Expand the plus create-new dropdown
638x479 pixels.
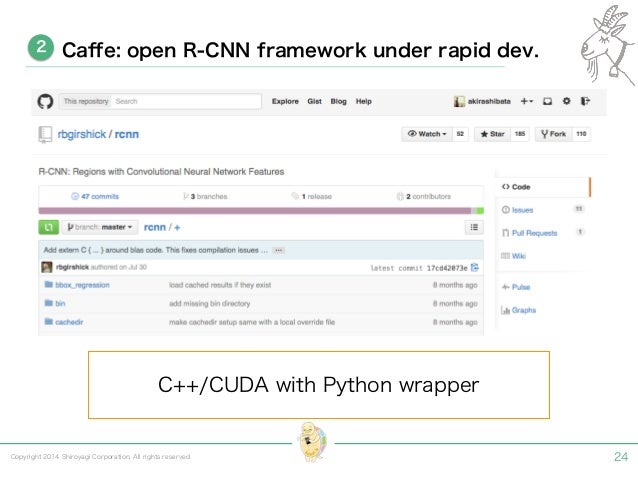(x=527, y=101)
